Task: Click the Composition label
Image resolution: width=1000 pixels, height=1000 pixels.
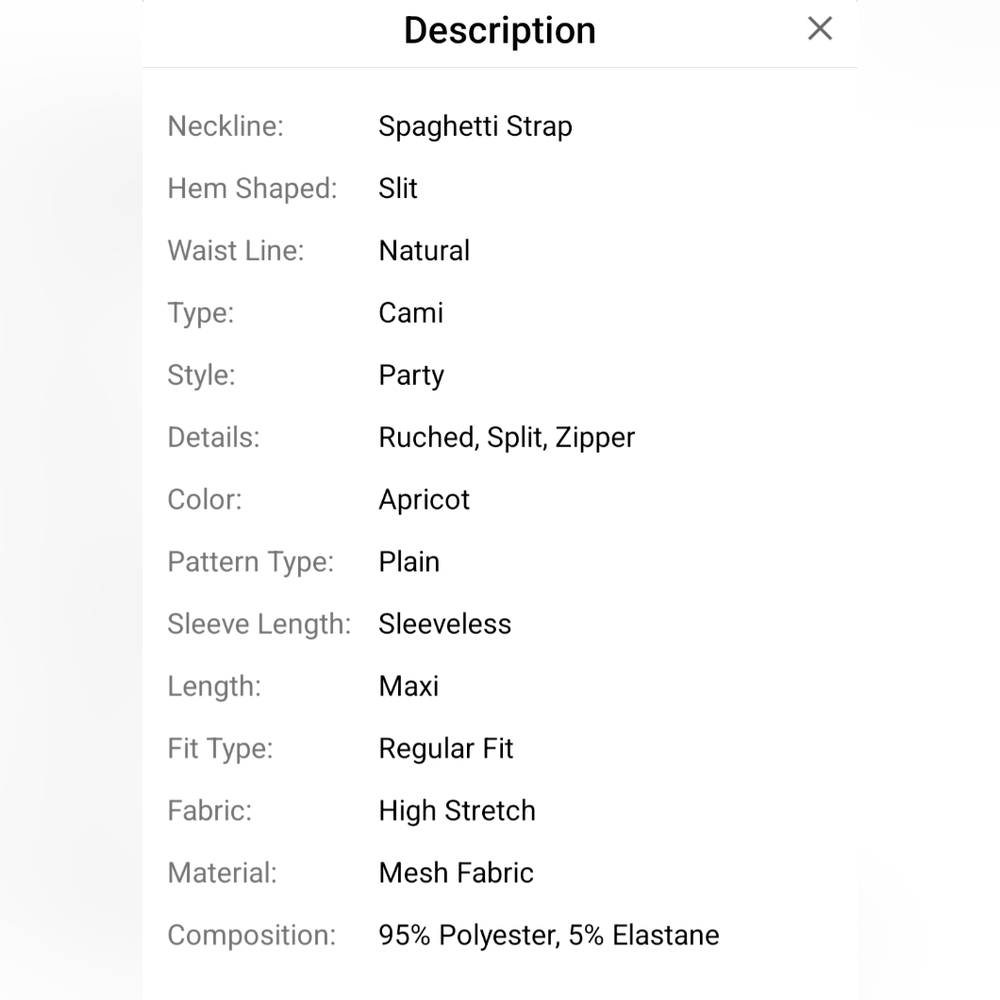Action: pyautogui.click(x=251, y=936)
